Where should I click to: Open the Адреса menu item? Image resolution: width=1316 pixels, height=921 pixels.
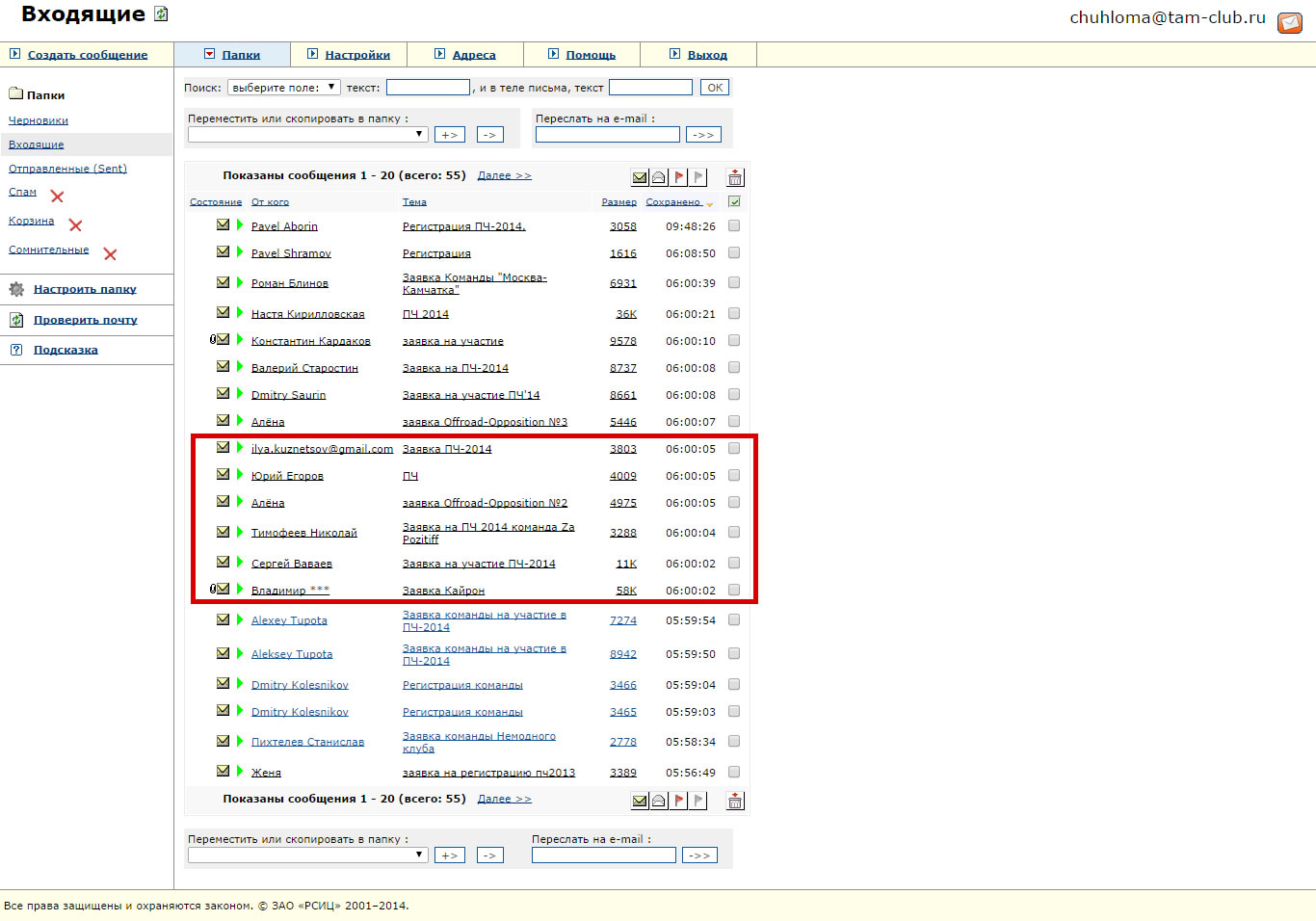point(474,55)
